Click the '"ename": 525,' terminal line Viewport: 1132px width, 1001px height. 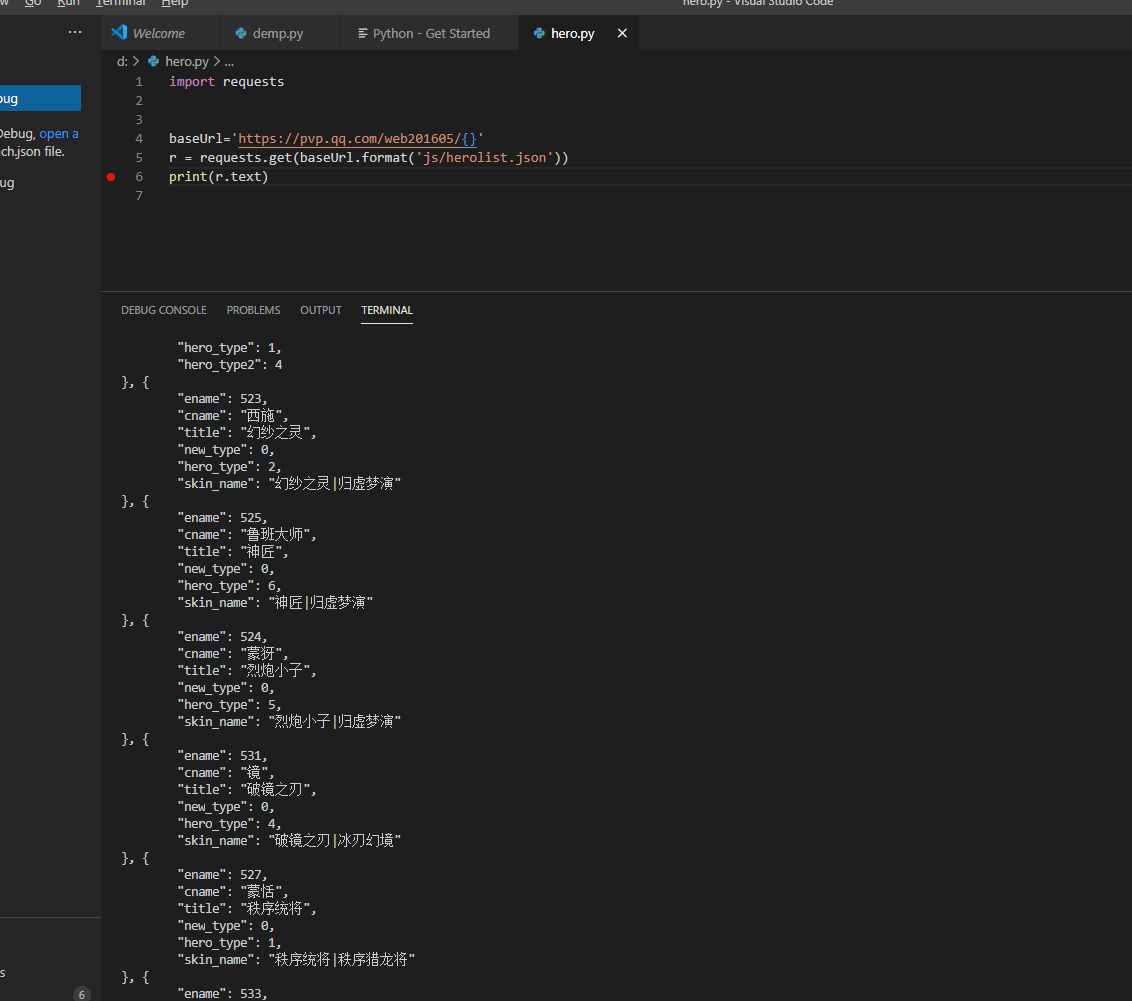click(222, 517)
